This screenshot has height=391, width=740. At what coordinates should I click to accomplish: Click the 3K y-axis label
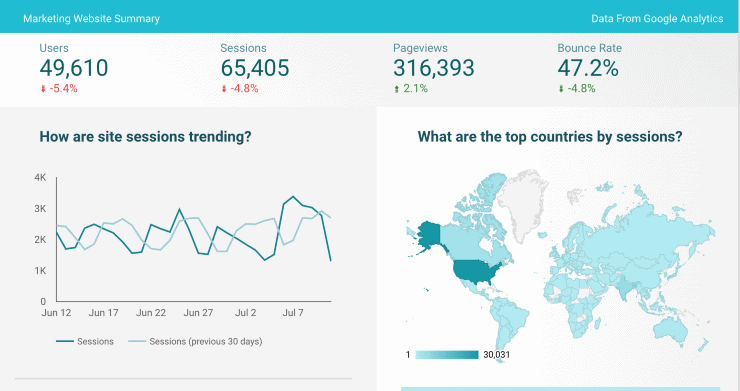pos(40,209)
